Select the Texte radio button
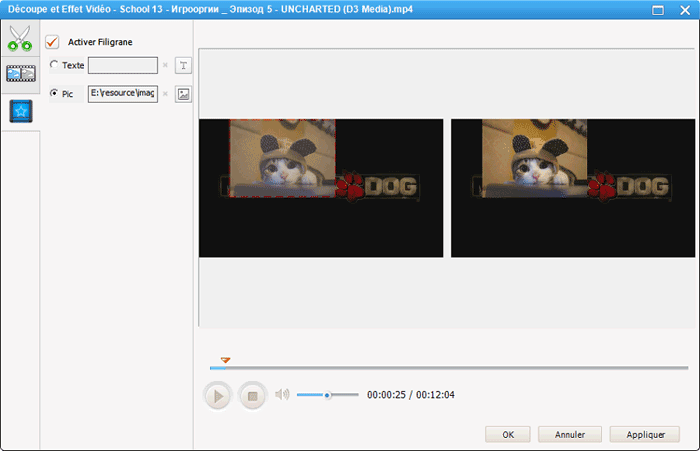Image resolution: width=700 pixels, height=451 pixels. tap(54, 65)
